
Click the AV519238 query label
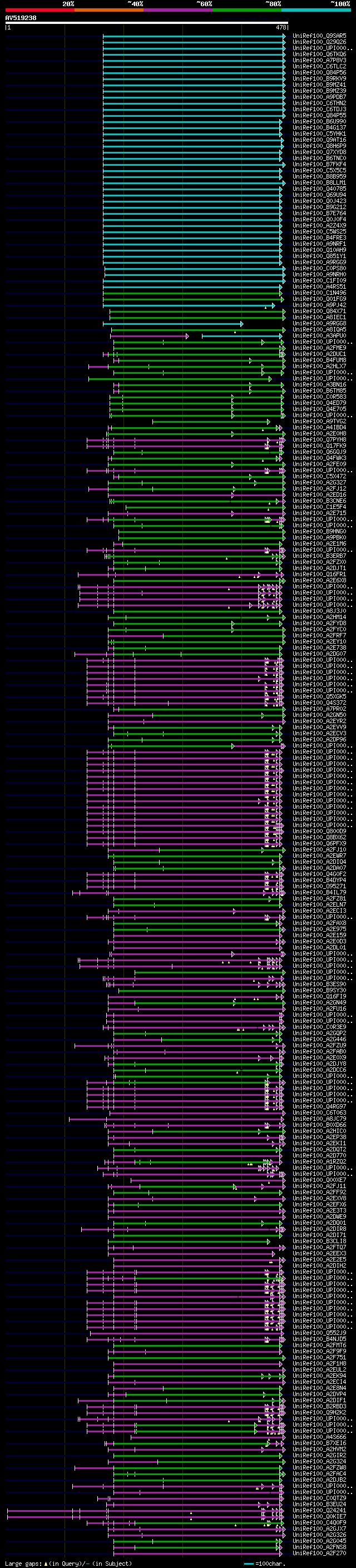(x=21, y=18)
